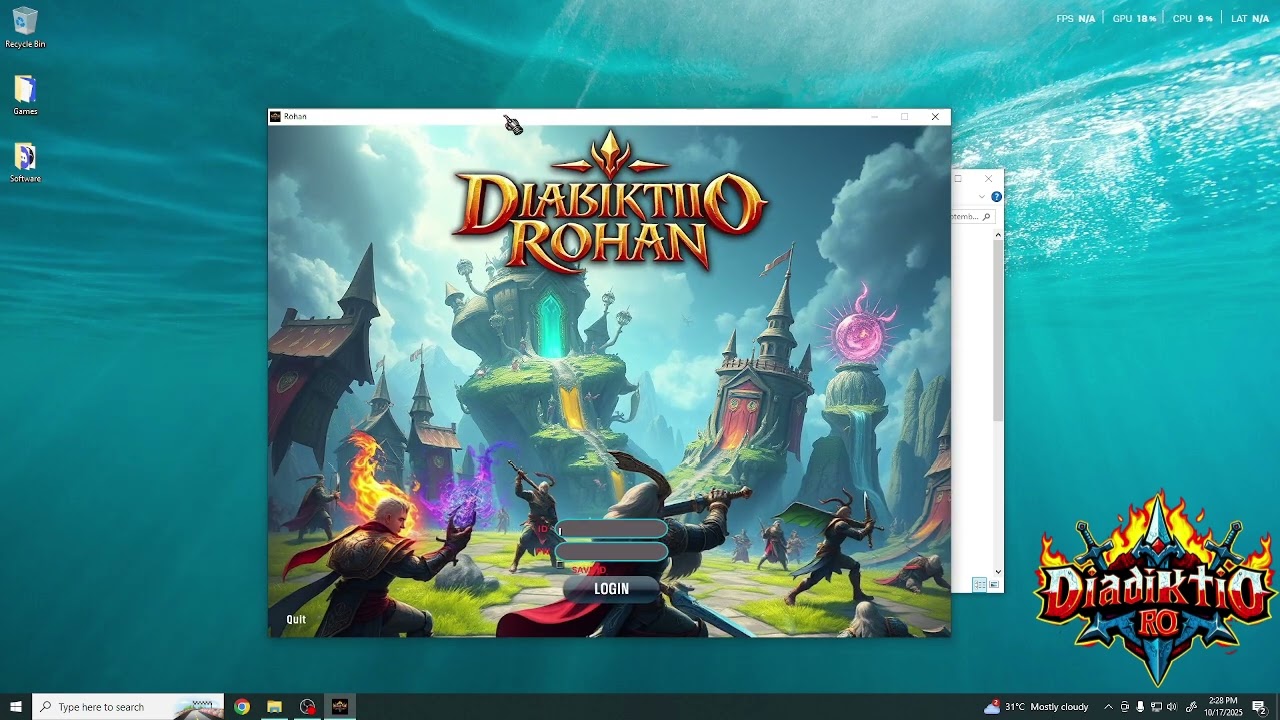Open the weather widget showing 31°C
The image size is (1280, 720).
point(1036,707)
